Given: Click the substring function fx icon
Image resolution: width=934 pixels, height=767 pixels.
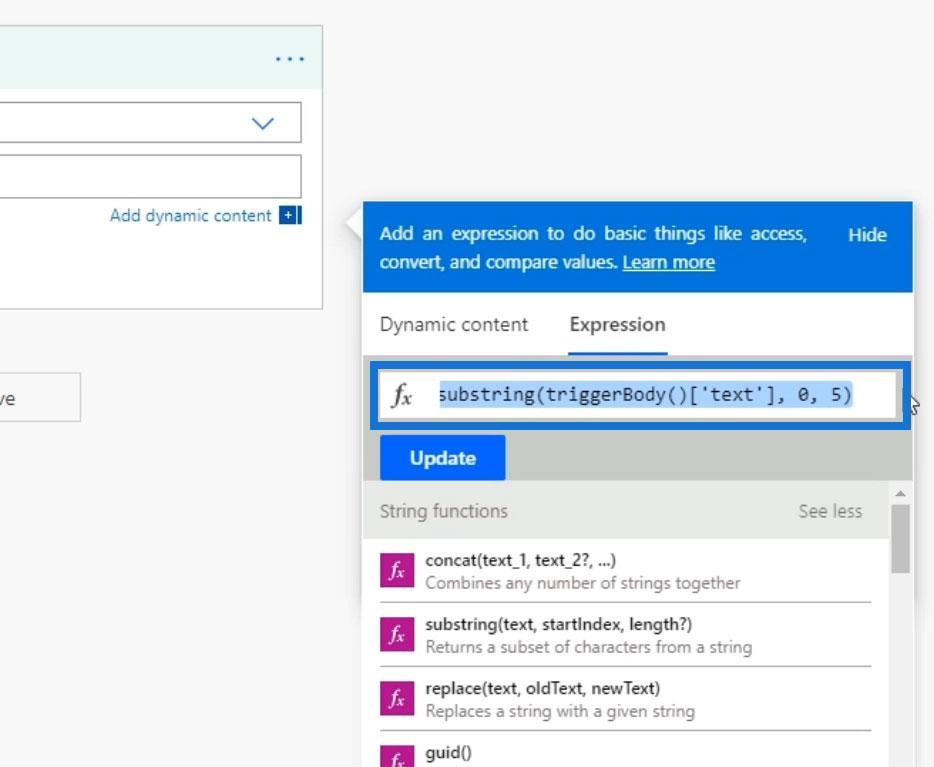Looking at the screenshot, I should 397,634.
